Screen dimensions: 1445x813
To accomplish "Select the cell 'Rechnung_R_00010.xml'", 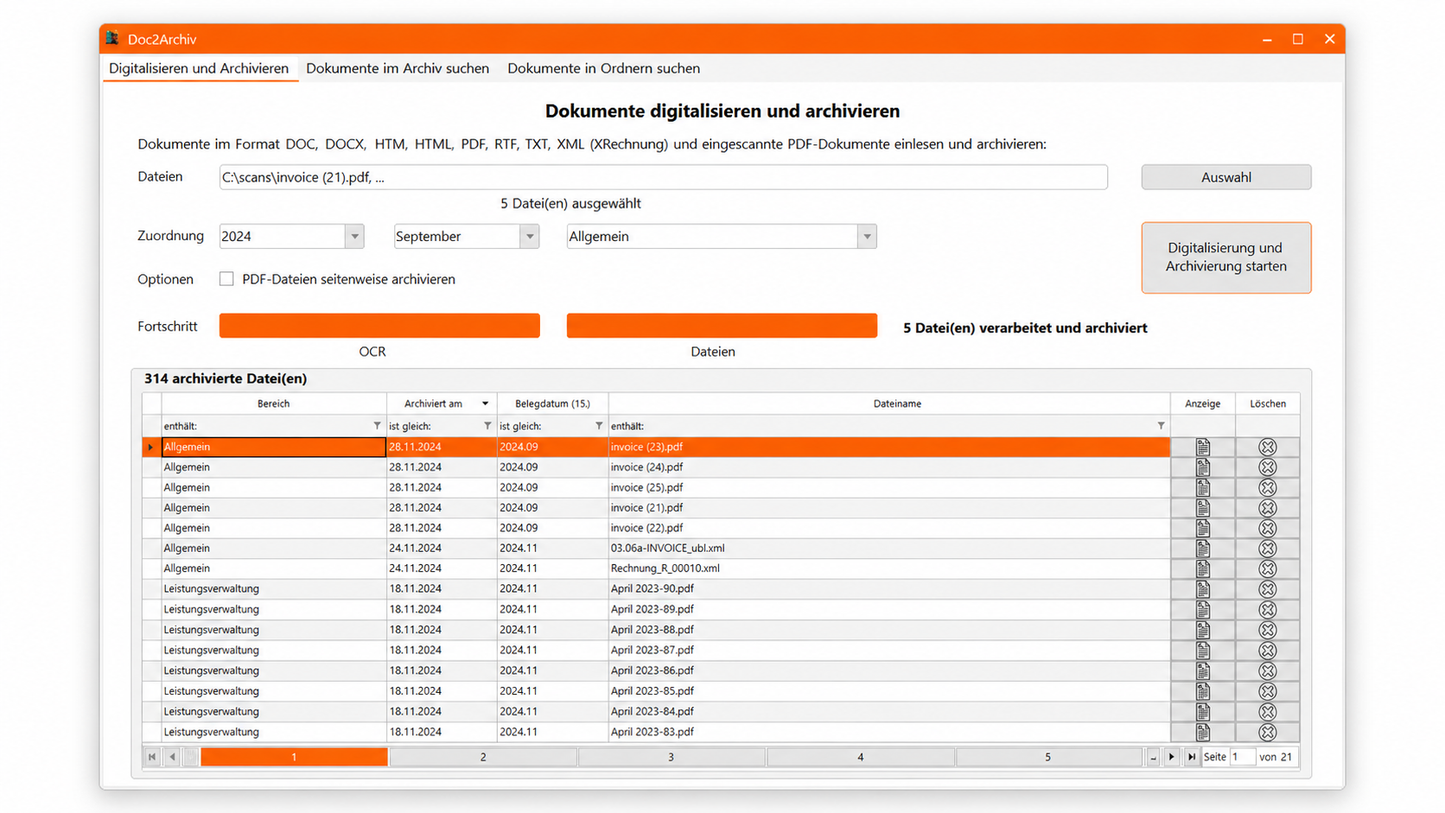I will coord(889,569).
